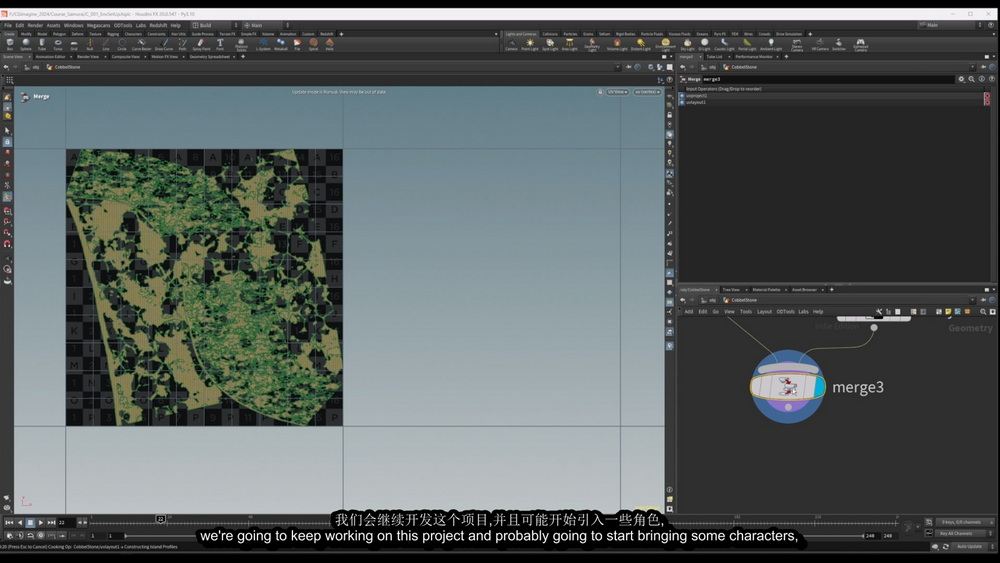Open the Megascans menu
Image resolution: width=1000 pixels, height=563 pixels.
[x=98, y=26]
